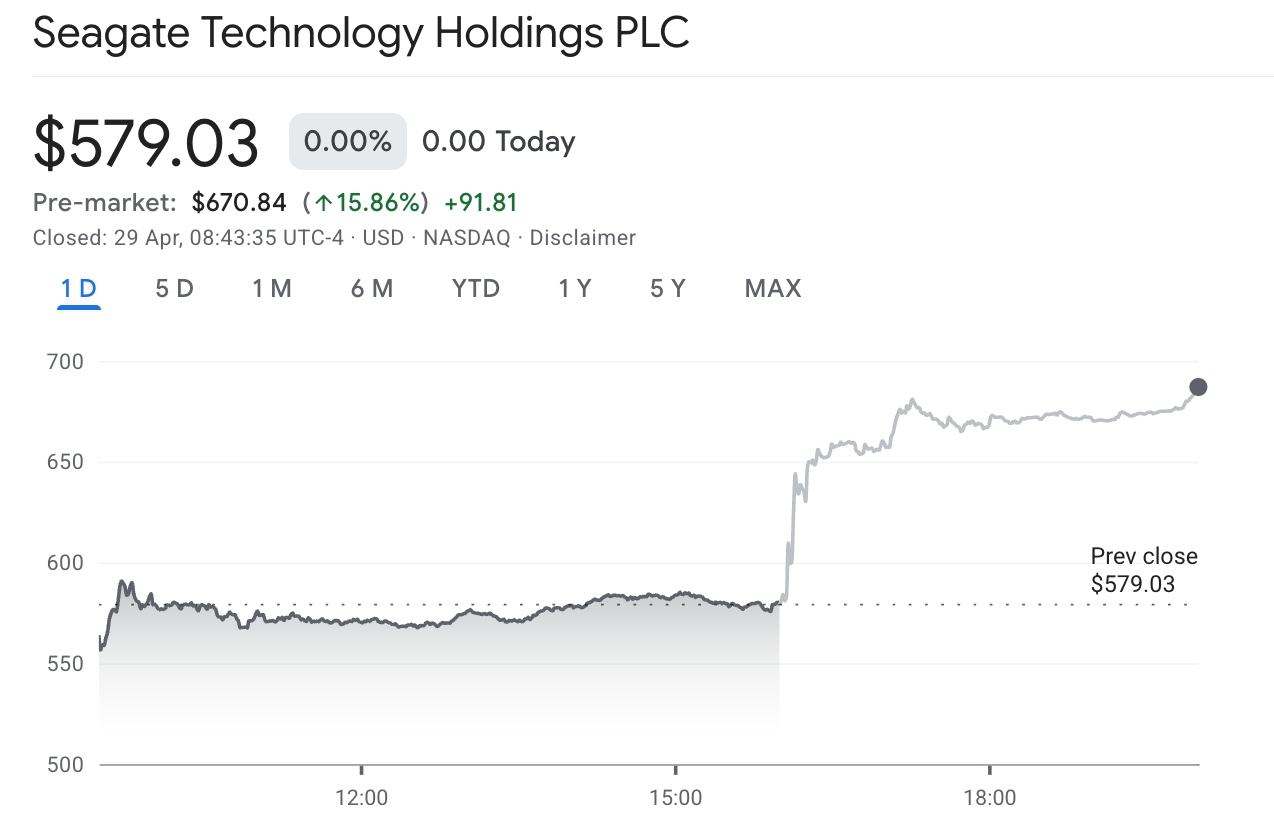Click the 12:00 time axis label
1274x834 pixels.
pyautogui.click(x=361, y=798)
